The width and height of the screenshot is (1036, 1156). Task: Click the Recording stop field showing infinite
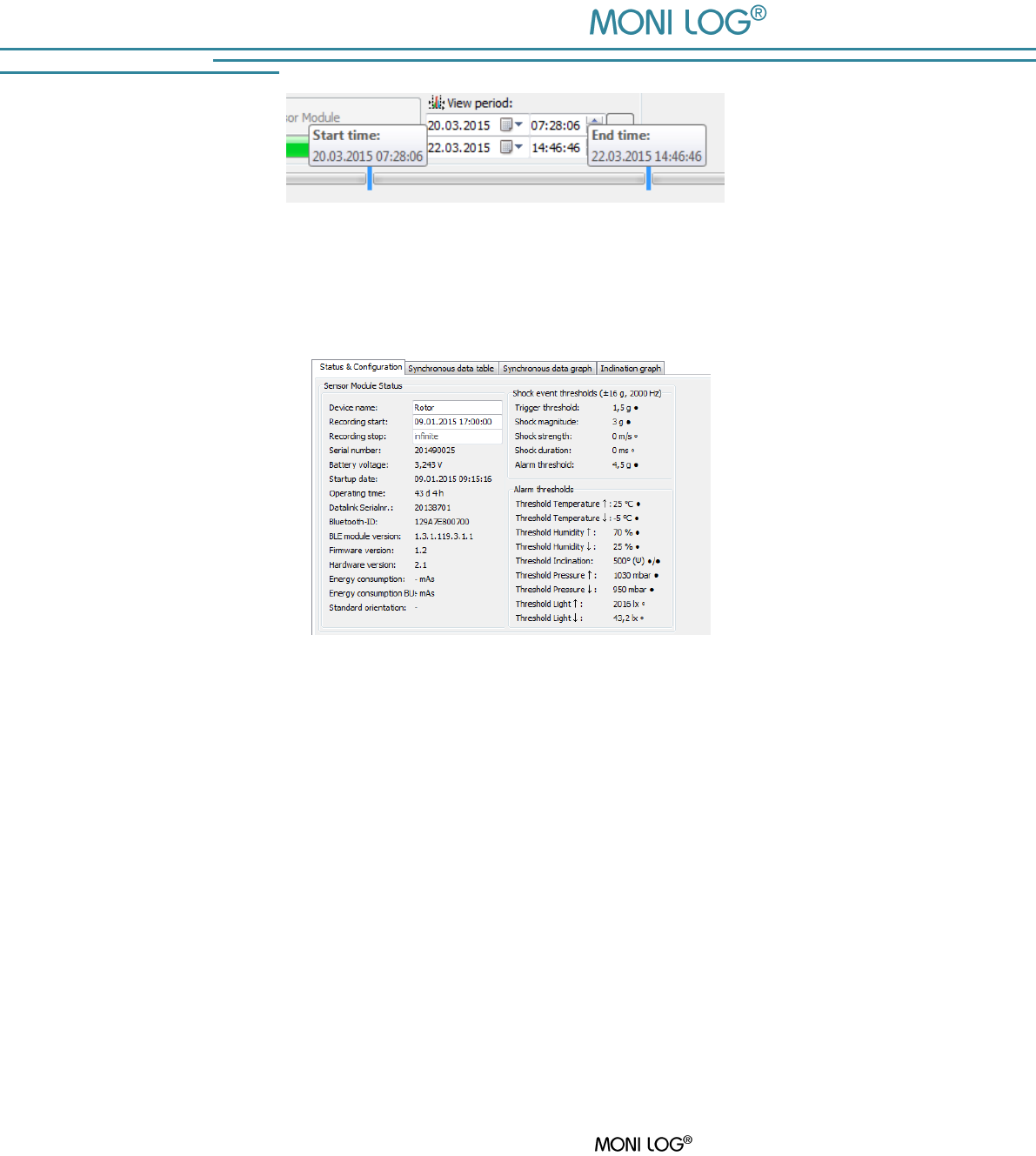pyautogui.click(x=458, y=437)
